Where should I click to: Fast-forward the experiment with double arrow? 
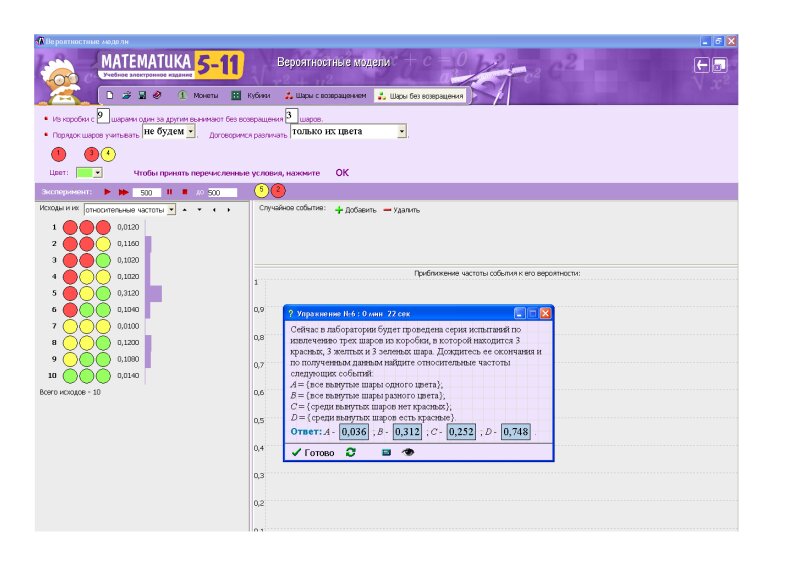point(123,191)
